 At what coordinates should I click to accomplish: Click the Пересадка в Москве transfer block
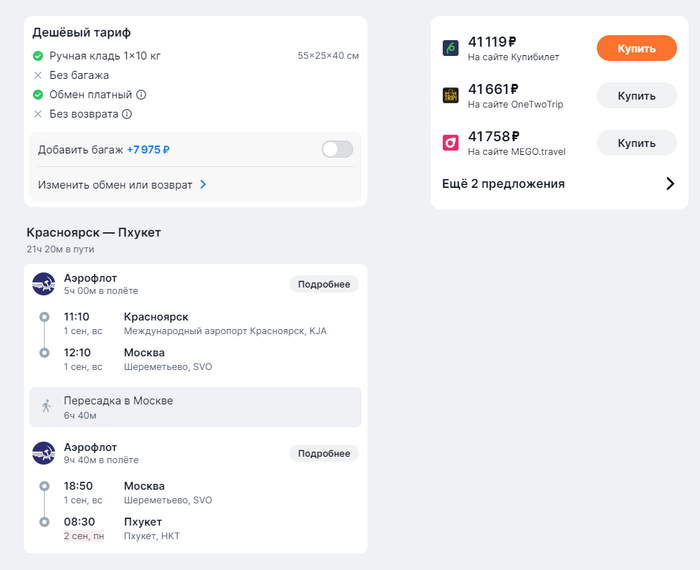tap(196, 407)
